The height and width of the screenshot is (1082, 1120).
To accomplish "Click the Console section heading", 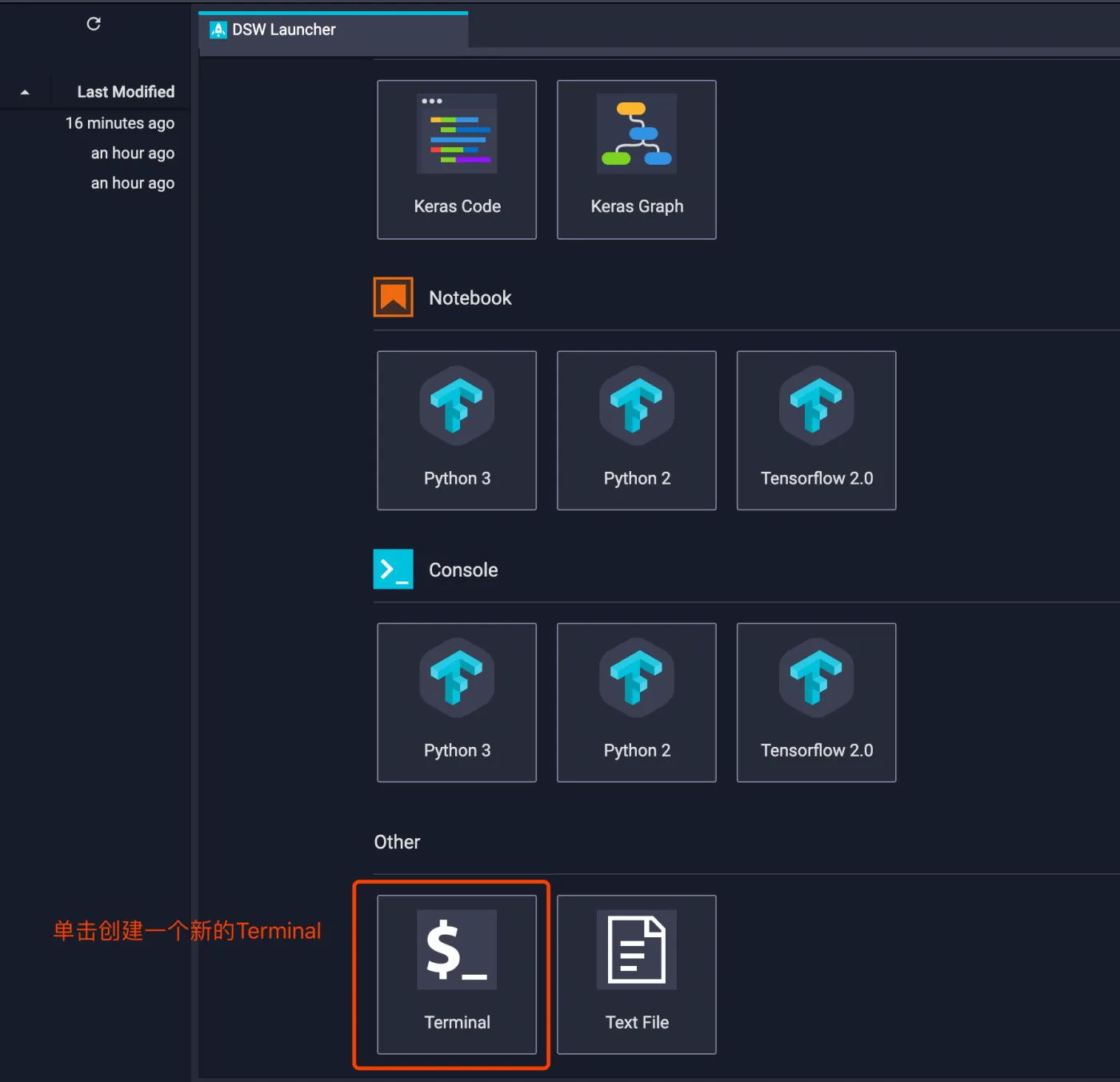I will click(x=463, y=569).
